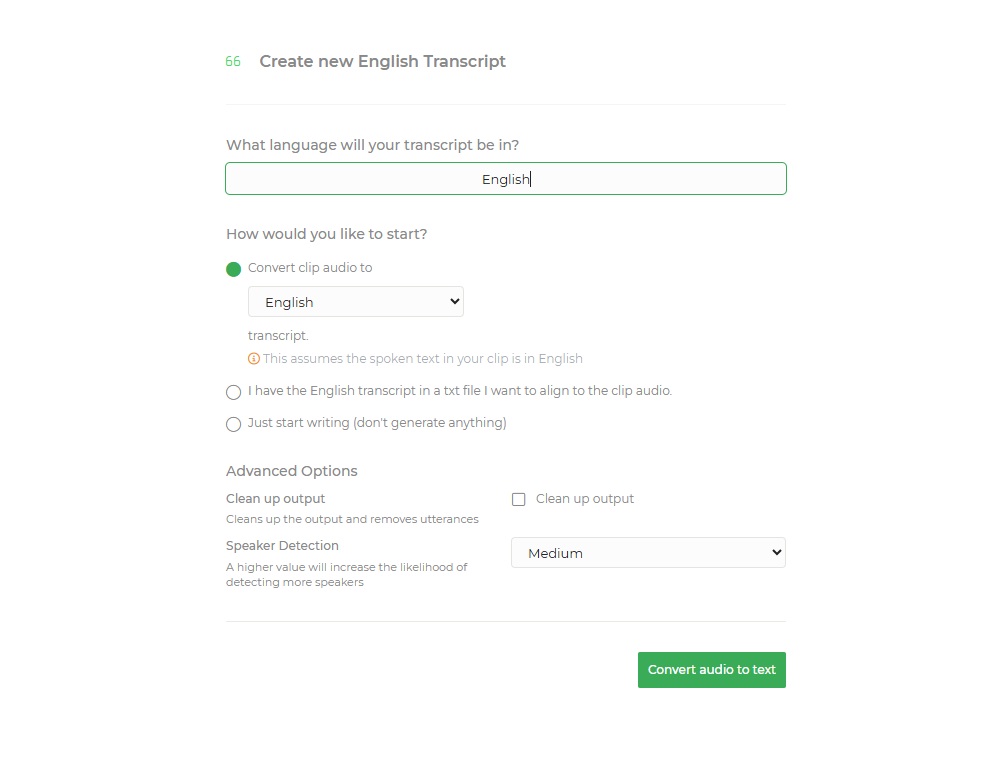The image size is (1002, 771).
Task: Select the Convert clip audio to radio button
Action: pos(233,268)
